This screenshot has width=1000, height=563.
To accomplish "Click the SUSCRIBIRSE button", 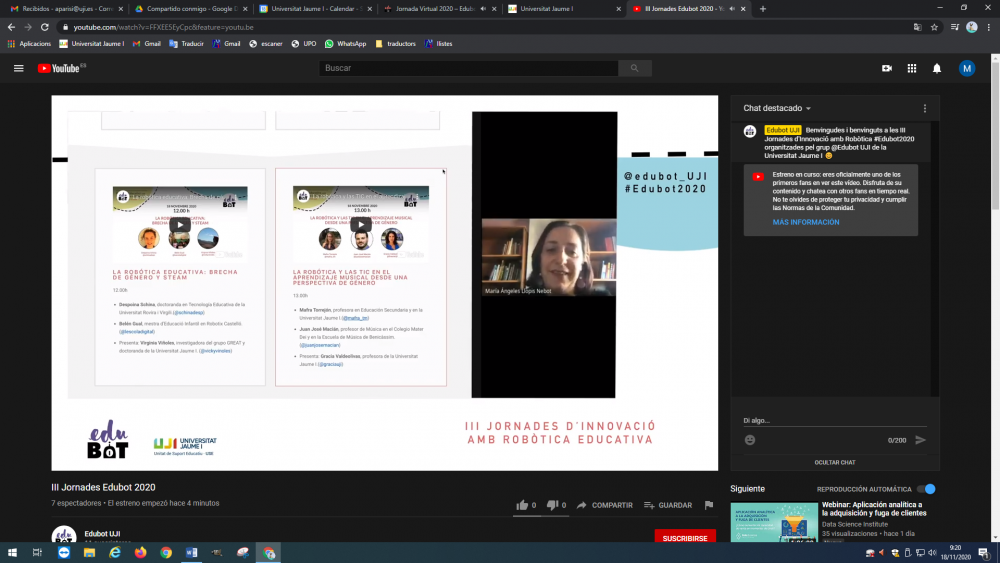I will [685, 537].
